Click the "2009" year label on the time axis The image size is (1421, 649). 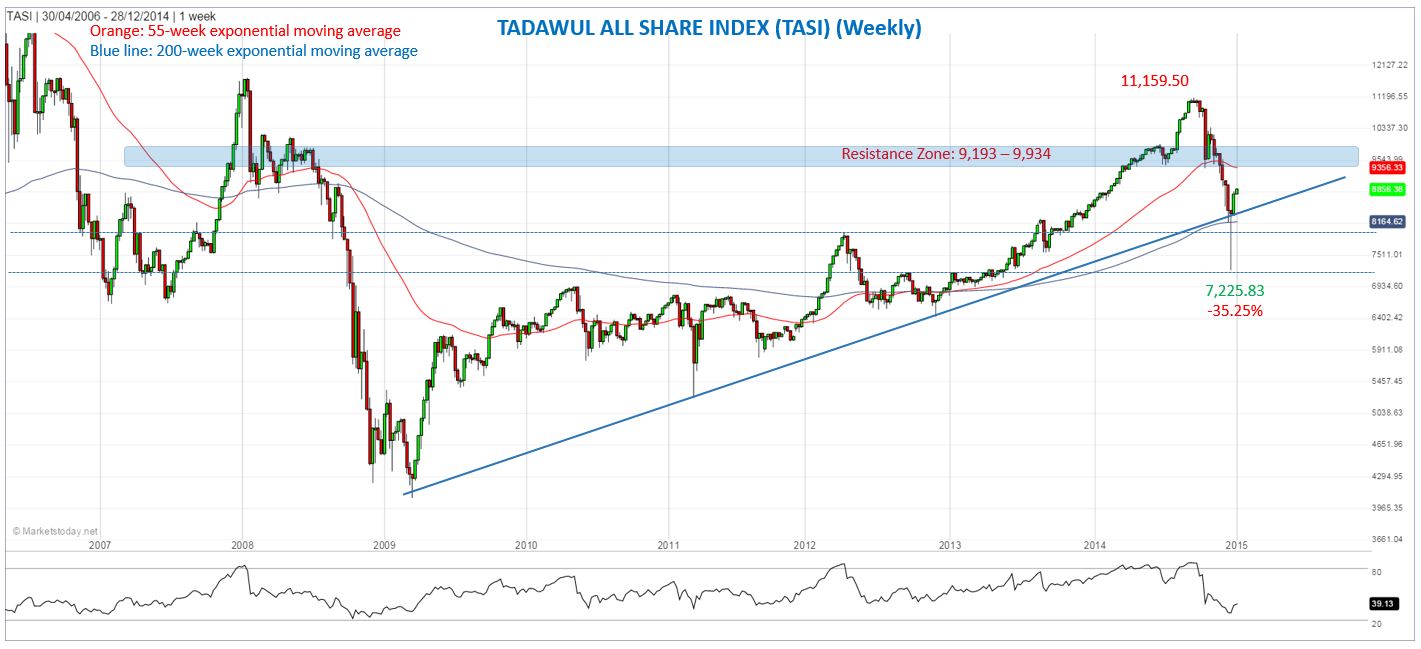384,546
